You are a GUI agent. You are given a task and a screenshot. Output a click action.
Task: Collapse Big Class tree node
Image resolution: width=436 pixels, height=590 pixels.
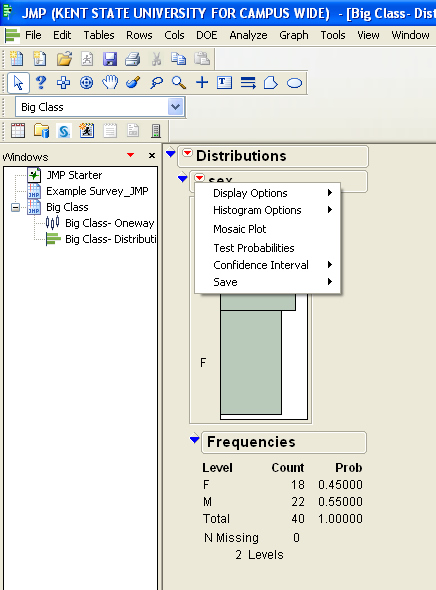pos(15,207)
